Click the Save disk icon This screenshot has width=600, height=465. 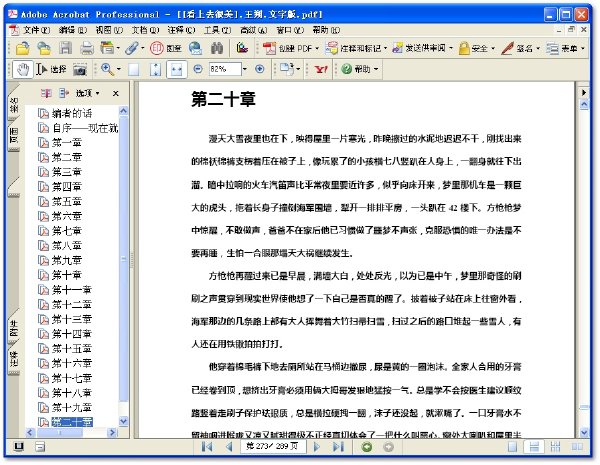65,48
